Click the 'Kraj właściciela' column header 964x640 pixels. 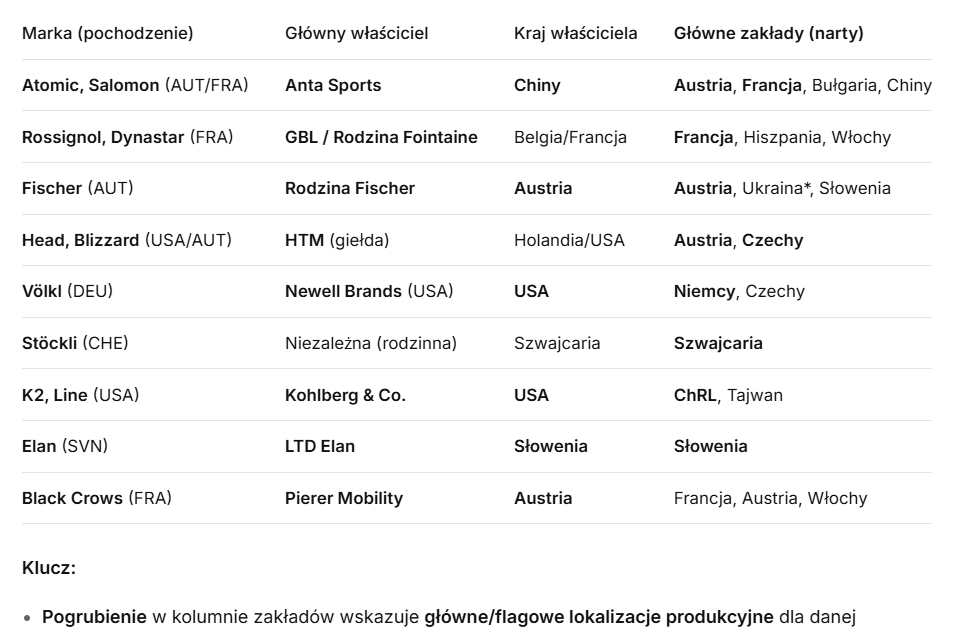pos(575,33)
